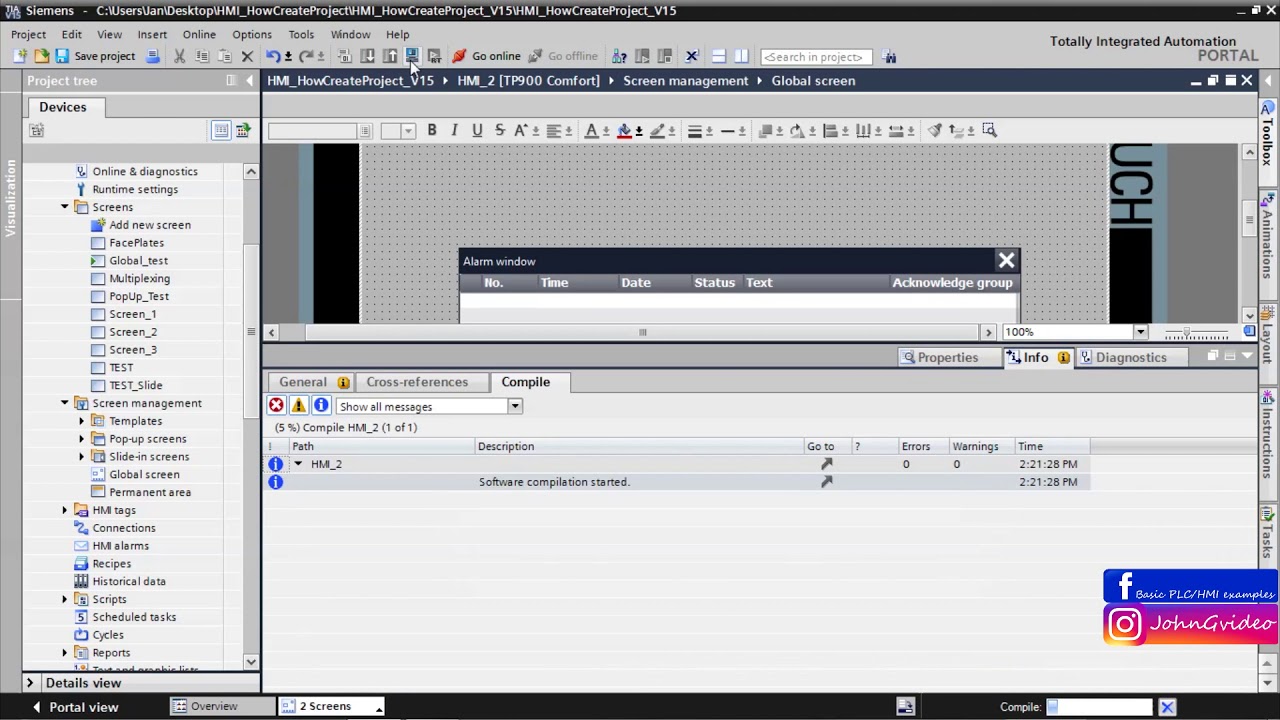The height and width of the screenshot is (720, 1280).
Task: Click the Go to arrow for HMI_2 row
Action: [826, 464]
